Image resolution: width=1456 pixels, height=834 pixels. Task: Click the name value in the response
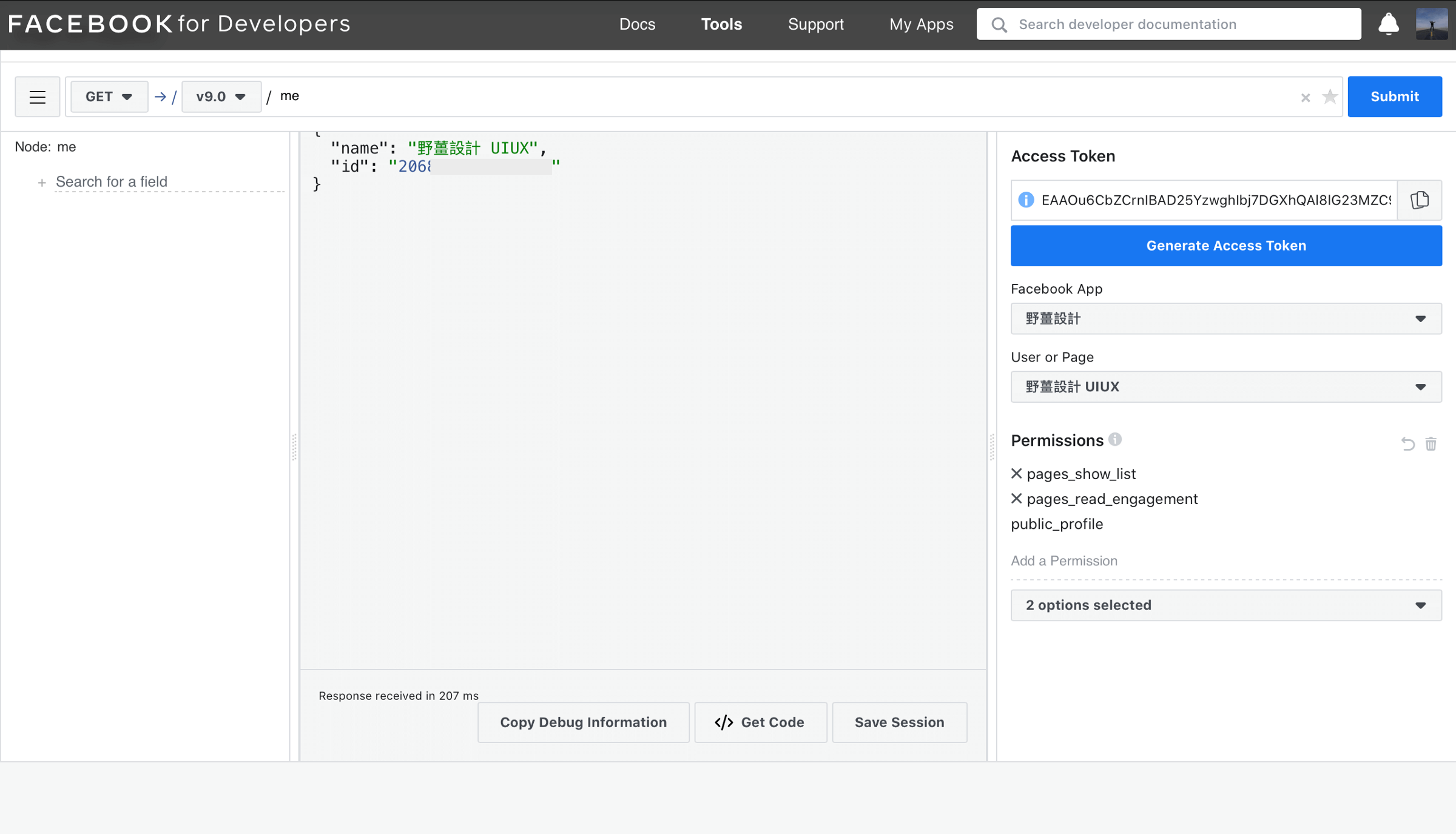[473, 148]
